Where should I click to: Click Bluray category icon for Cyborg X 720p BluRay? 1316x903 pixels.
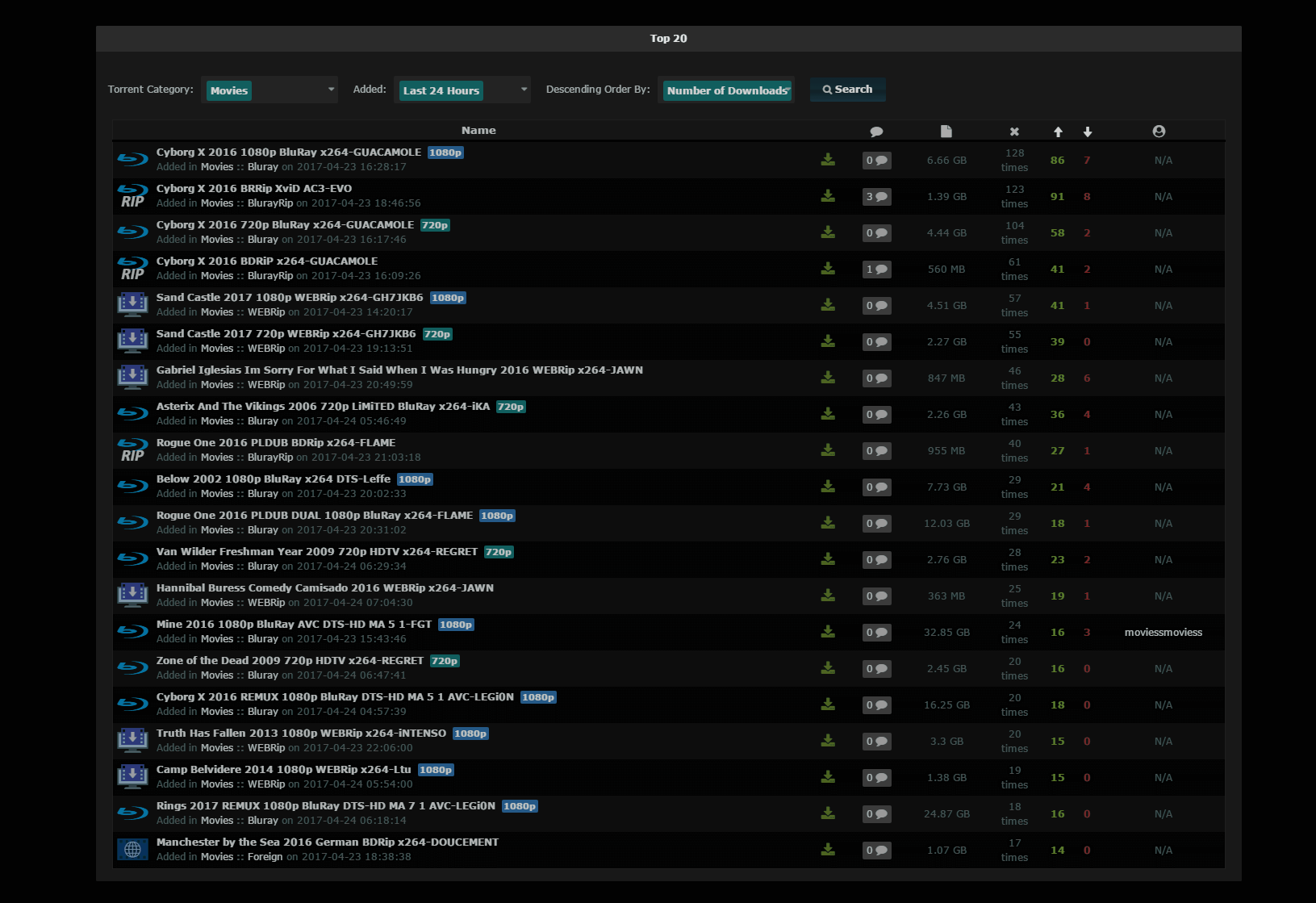pyautogui.click(x=132, y=232)
